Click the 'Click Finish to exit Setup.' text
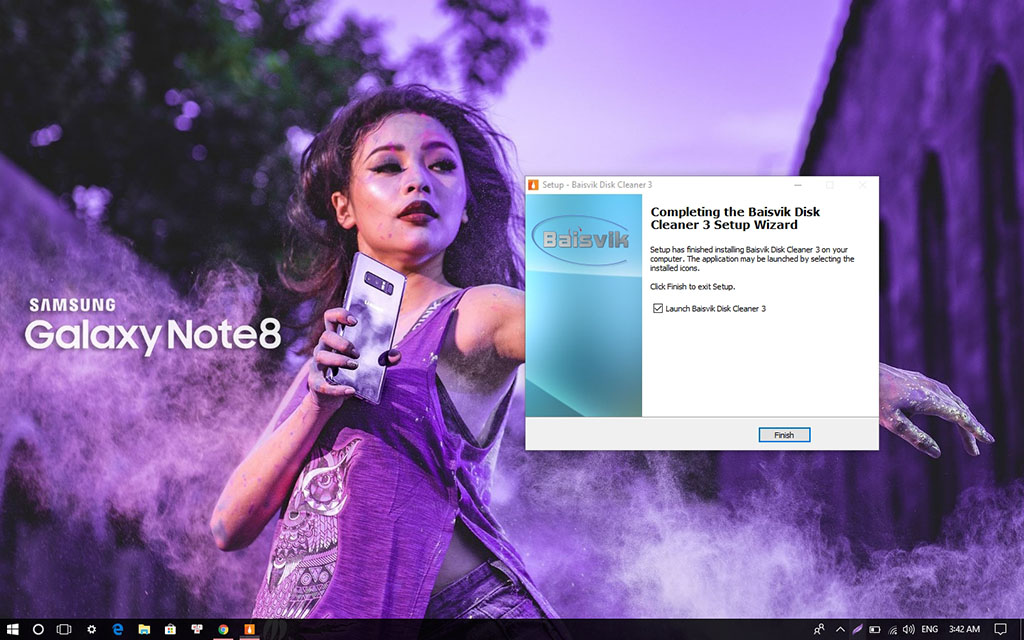 click(692, 287)
